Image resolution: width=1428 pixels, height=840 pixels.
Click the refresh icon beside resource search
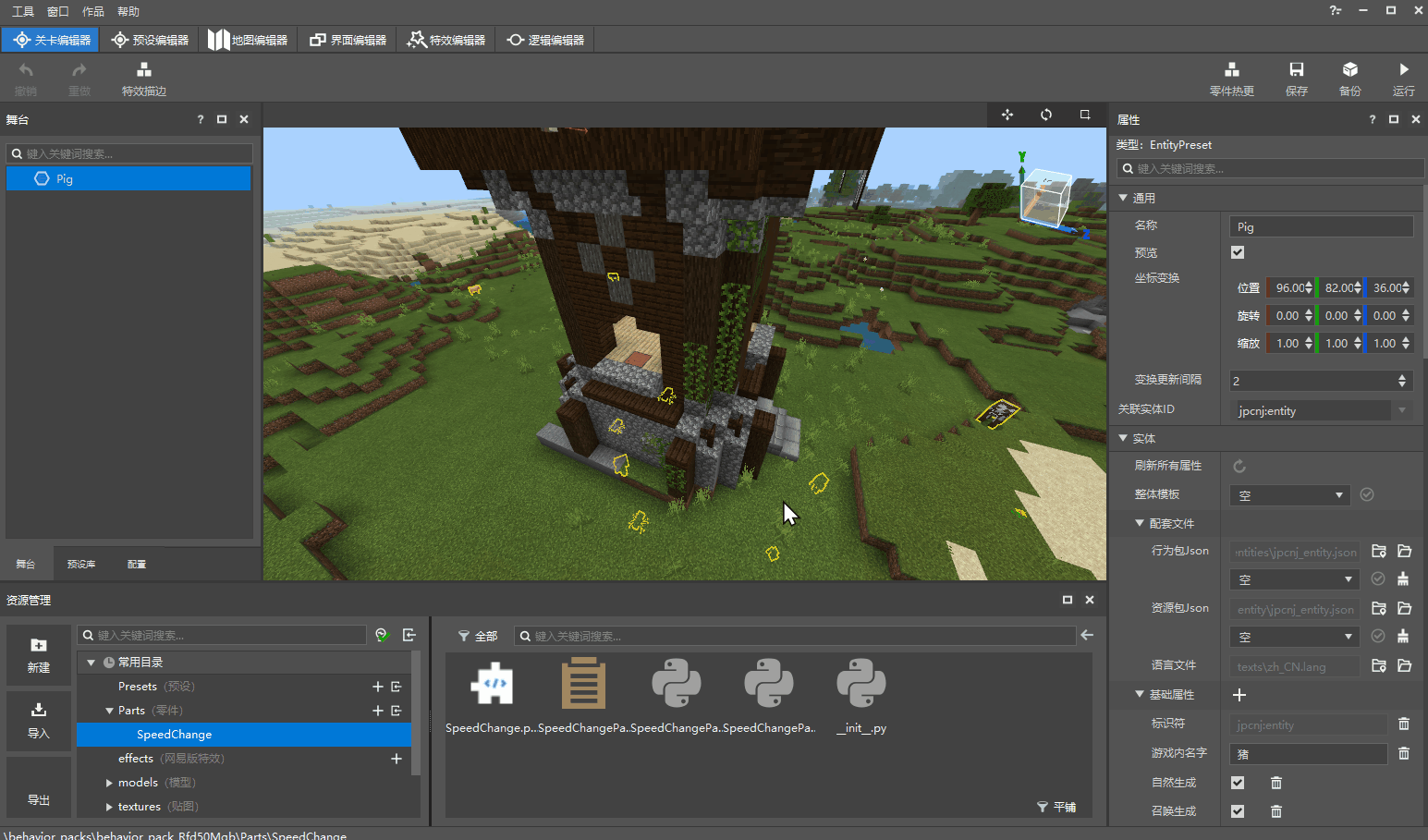click(x=383, y=635)
